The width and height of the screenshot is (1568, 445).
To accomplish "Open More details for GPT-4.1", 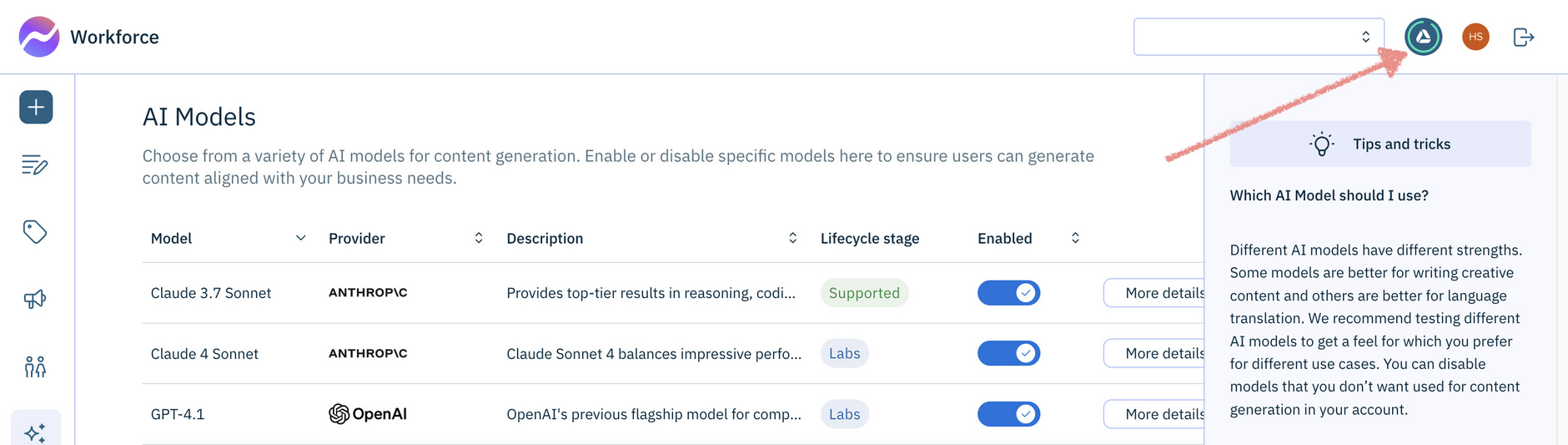I will pyautogui.click(x=1155, y=414).
